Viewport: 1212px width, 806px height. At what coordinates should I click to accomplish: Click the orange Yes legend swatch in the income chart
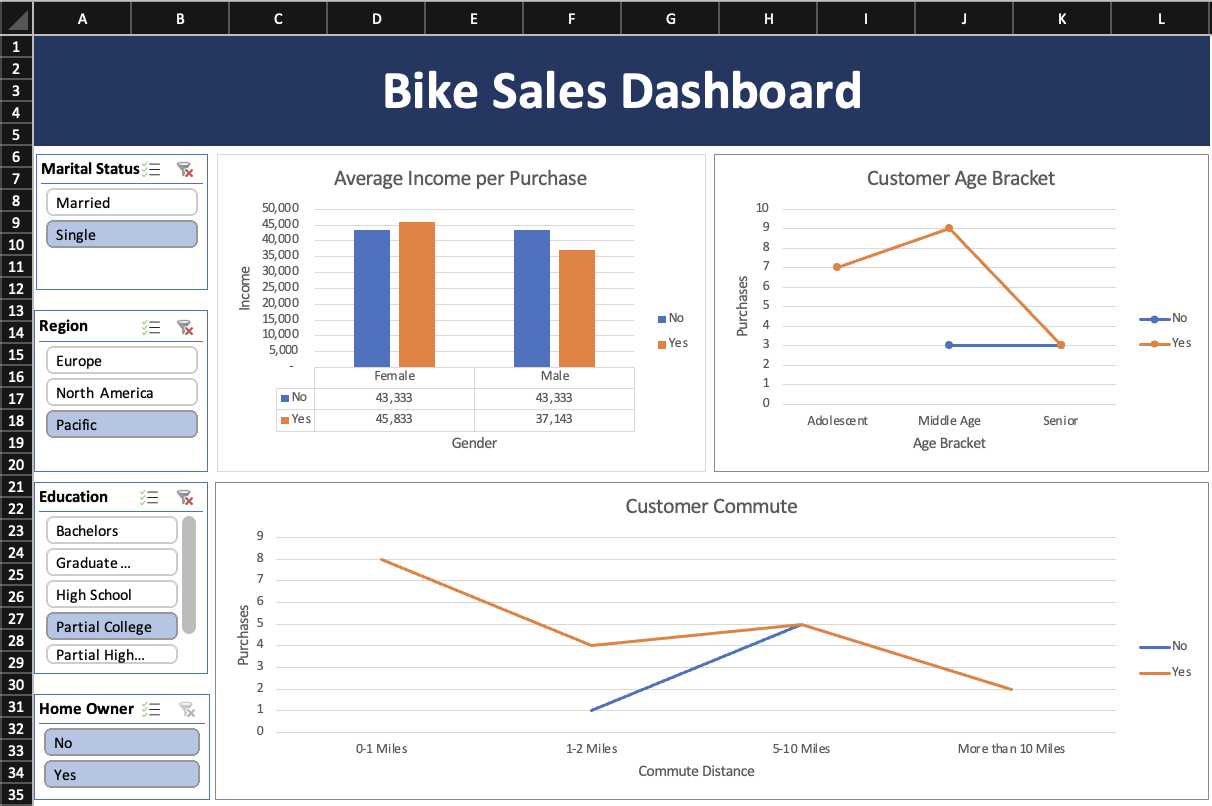coord(661,344)
